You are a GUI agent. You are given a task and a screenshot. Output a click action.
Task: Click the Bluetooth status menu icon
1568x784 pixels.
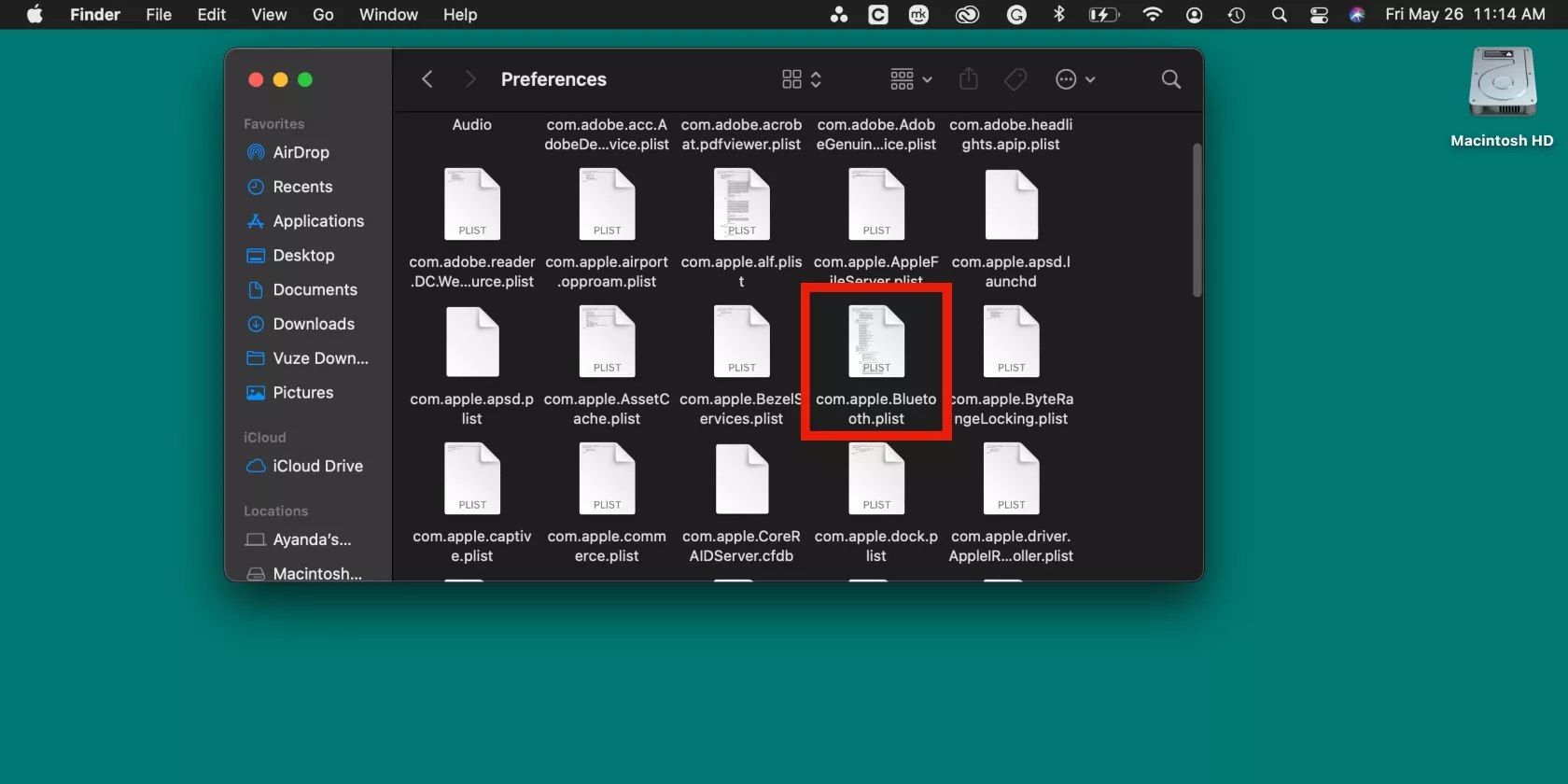click(x=1058, y=14)
